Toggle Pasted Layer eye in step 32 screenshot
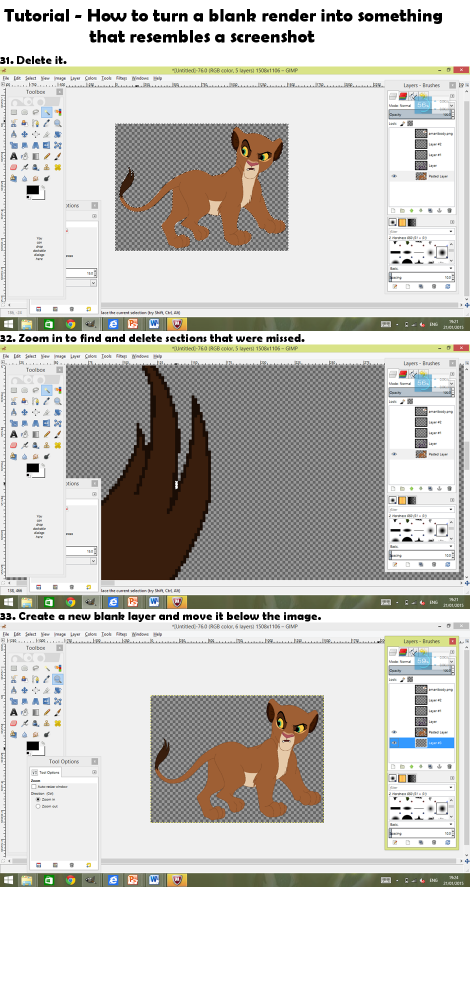470x1000 pixels. click(394, 454)
